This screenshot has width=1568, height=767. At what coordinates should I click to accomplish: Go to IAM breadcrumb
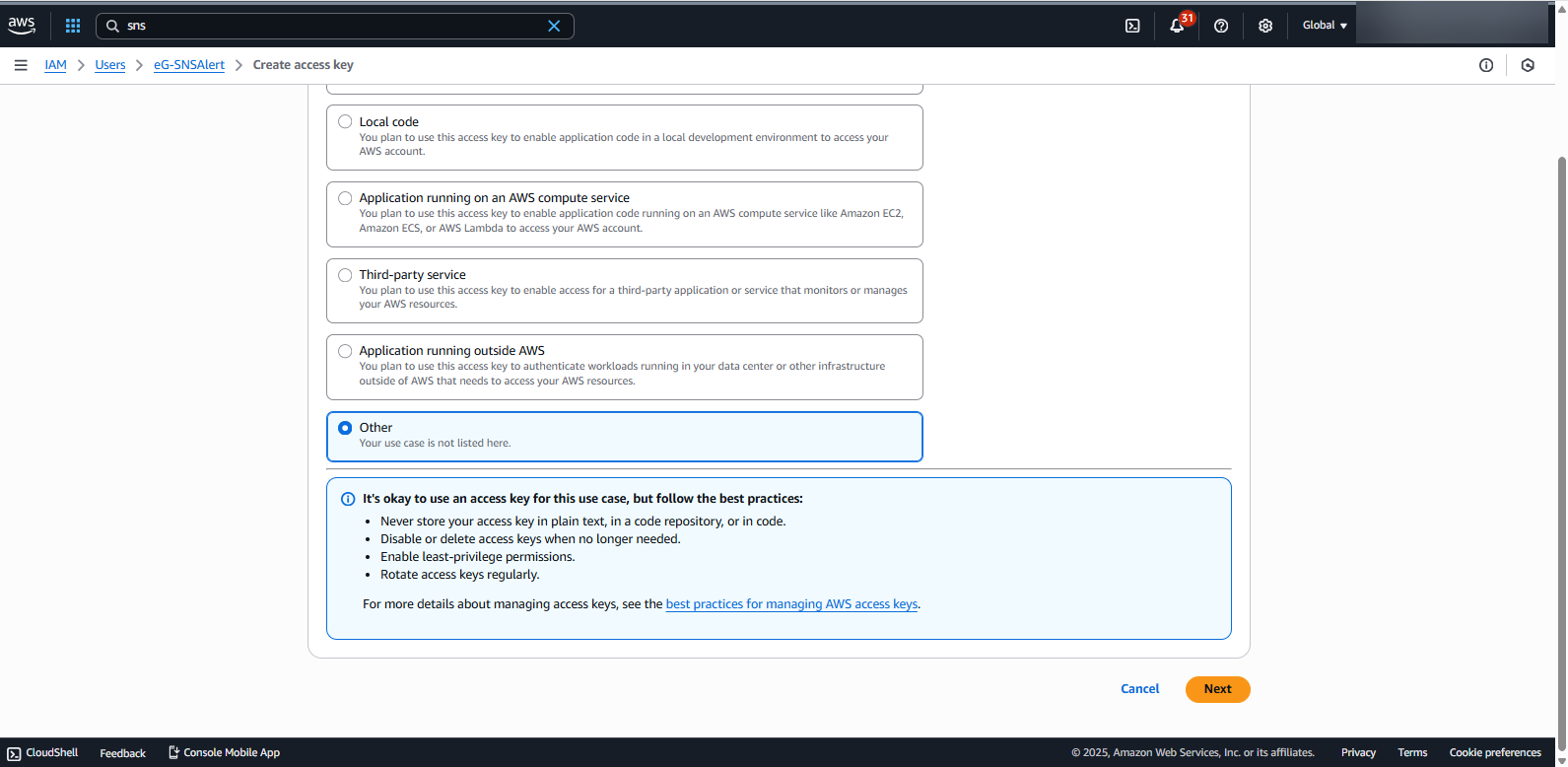pyautogui.click(x=55, y=65)
